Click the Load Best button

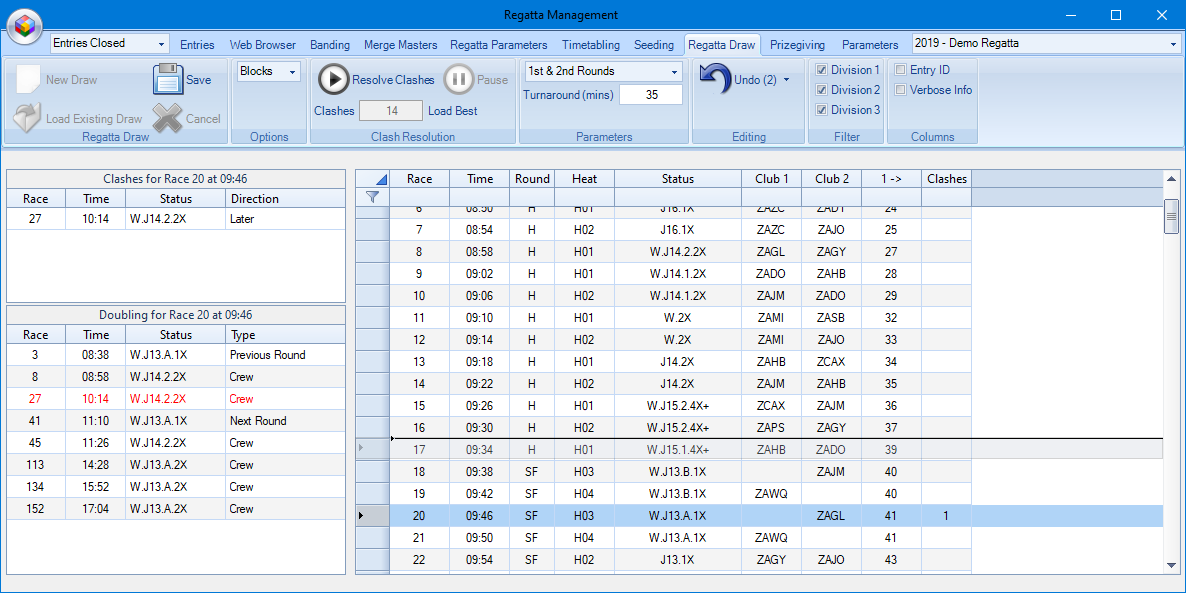(x=452, y=111)
